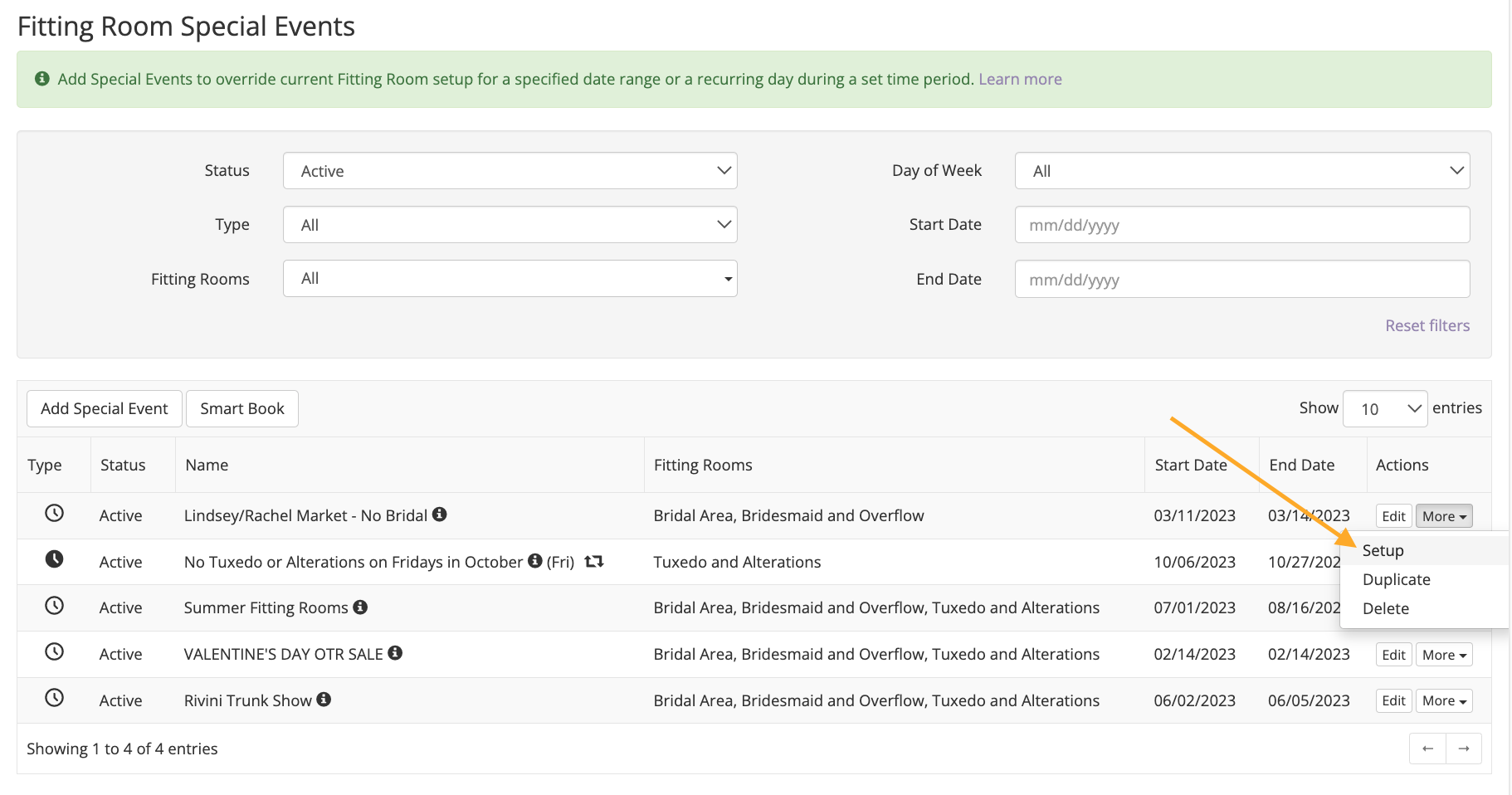
Task: Click the Add Special Event button
Action: click(x=105, y=409)
